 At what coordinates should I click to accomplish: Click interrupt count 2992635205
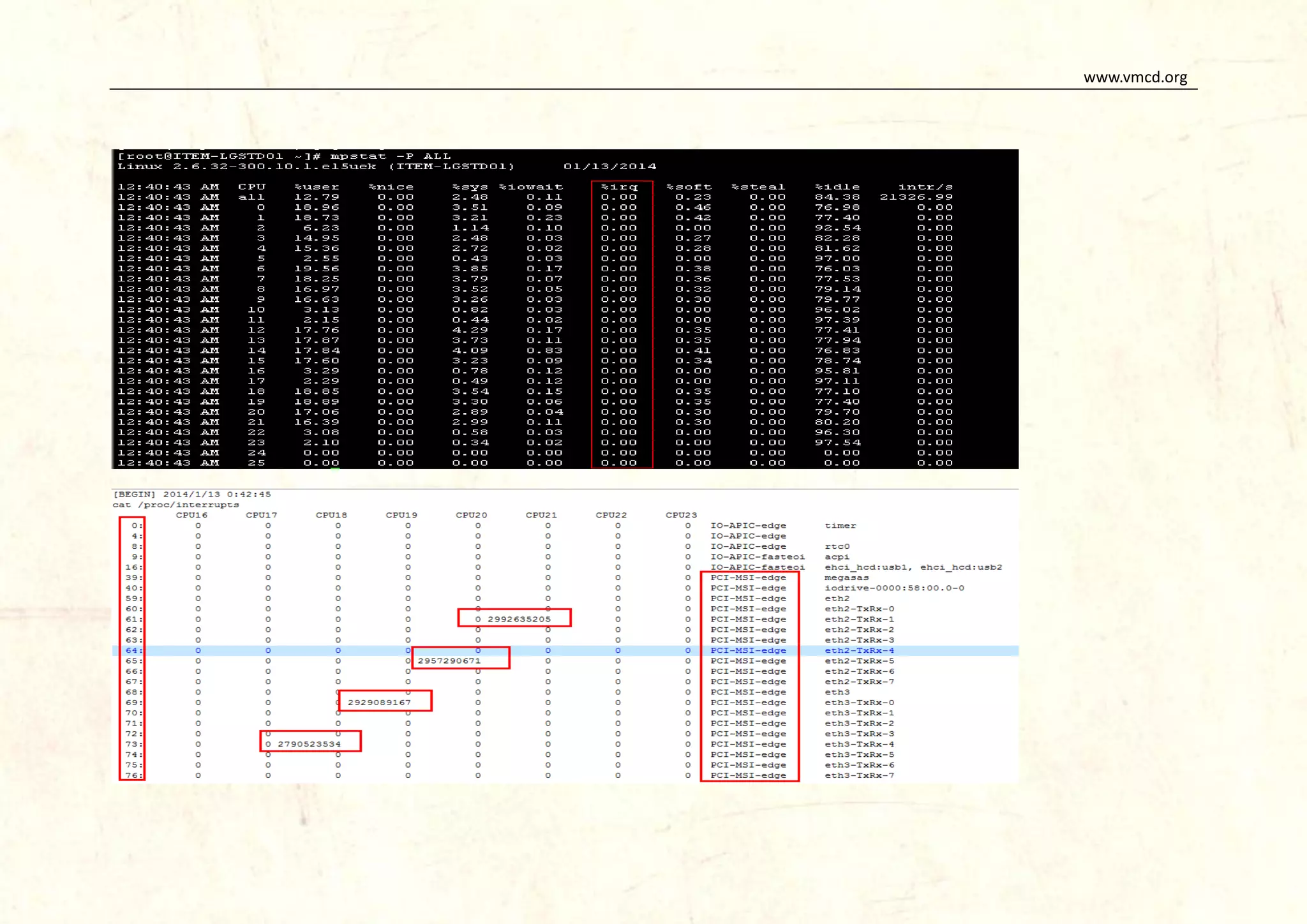click(519, 619)
